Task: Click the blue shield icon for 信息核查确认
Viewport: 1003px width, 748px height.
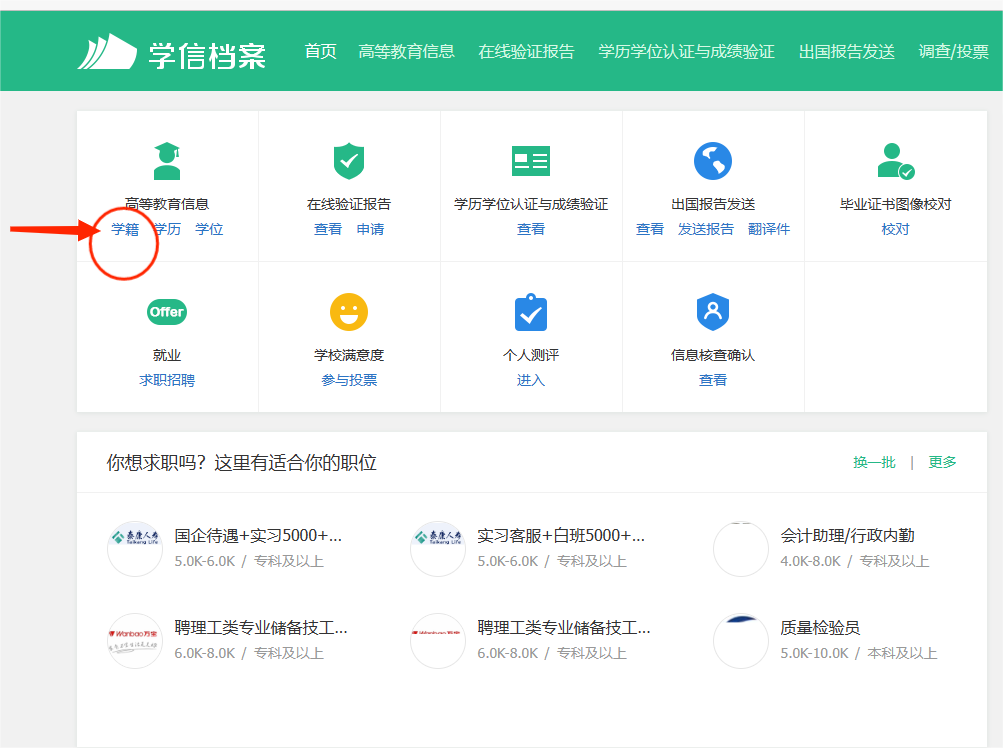Action: pos(713,312)
